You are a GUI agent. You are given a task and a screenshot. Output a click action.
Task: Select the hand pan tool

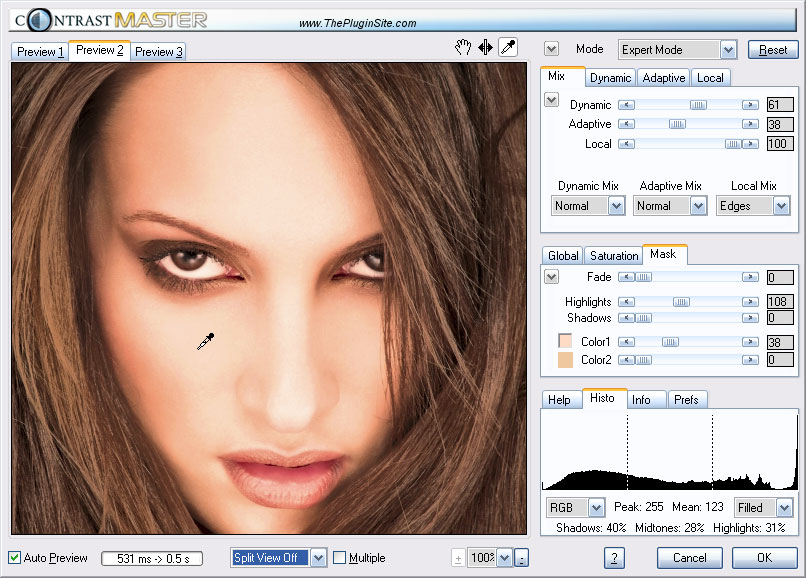coord(463,47)
